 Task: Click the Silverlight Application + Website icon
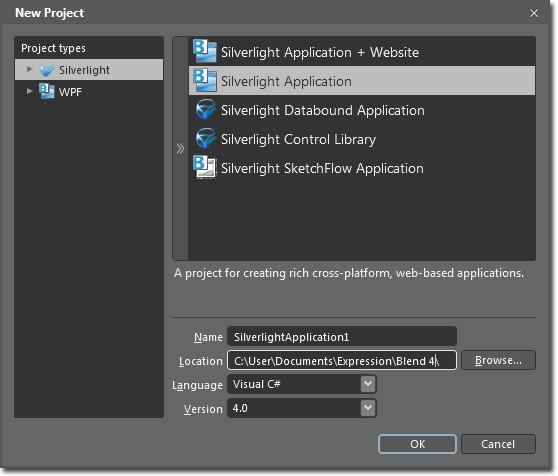(x=205, y=51)
